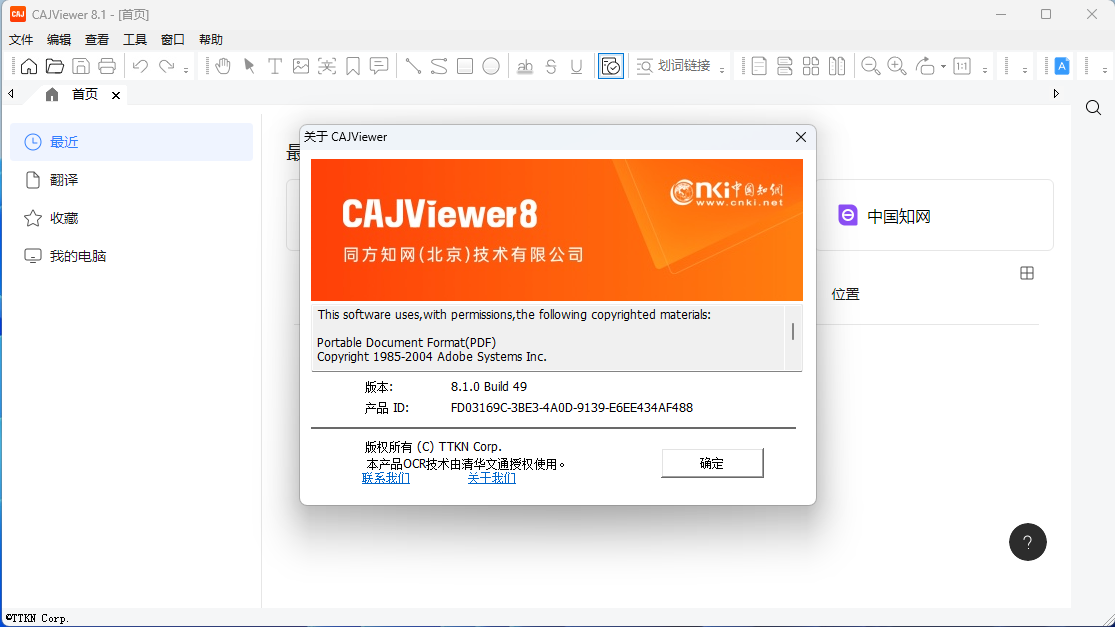Open the 文件 menu

[x=21, y=40]
